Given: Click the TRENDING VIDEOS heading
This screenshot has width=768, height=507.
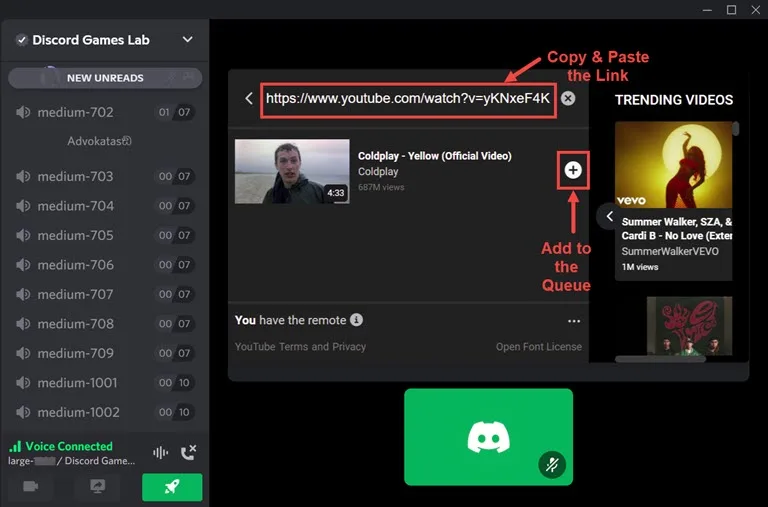Looking at the screenshot, I should [x=674, y=100].
